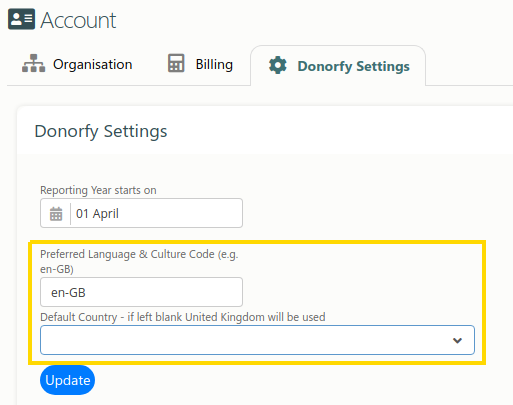Click the Account contact card icon

(x=21, y=19)
